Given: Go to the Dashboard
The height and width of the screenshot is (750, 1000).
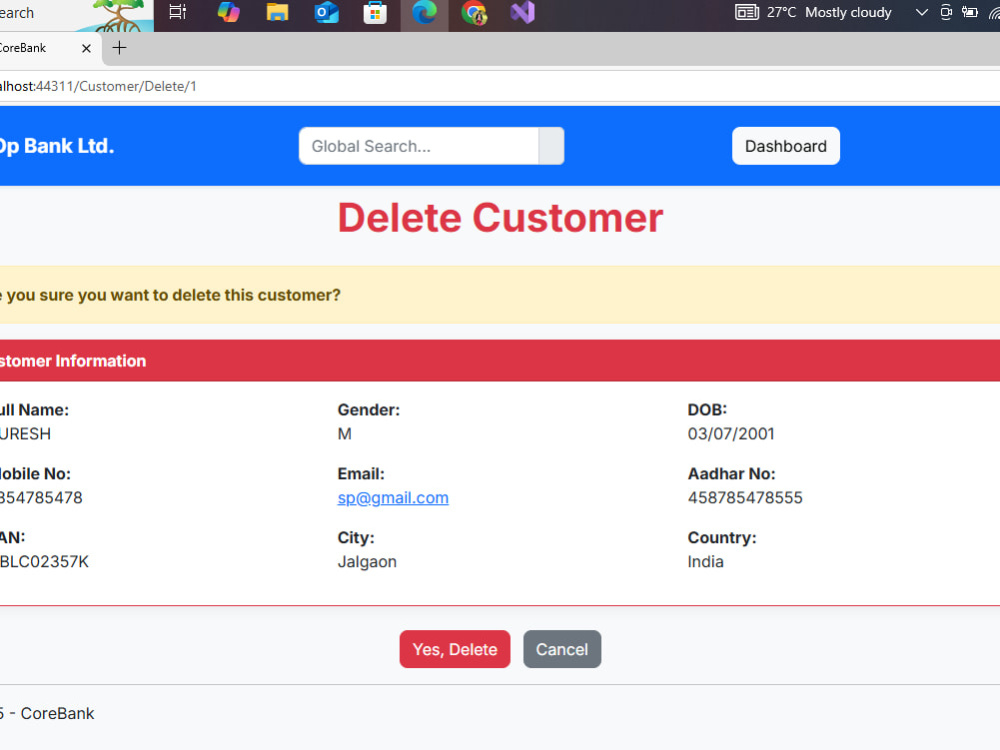Looking at the screenshot, I should tap(786, 146).
